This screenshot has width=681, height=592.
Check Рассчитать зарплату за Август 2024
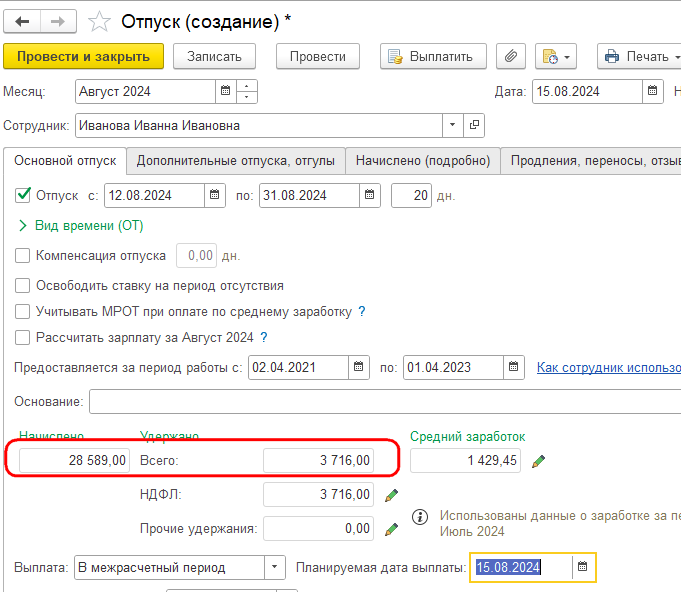[x=23, y=337]
